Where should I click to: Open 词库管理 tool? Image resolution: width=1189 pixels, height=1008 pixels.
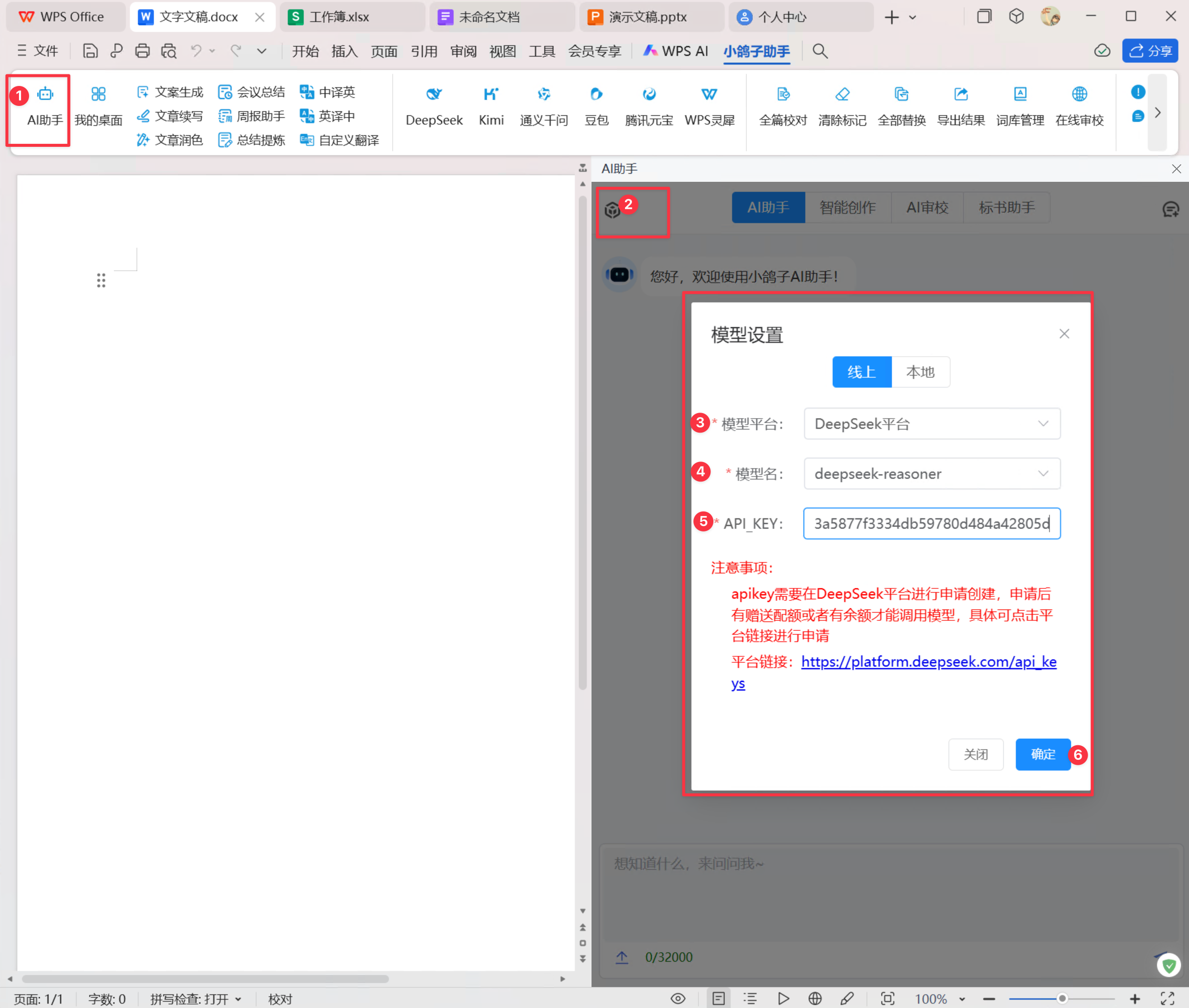pos(1021,107)
